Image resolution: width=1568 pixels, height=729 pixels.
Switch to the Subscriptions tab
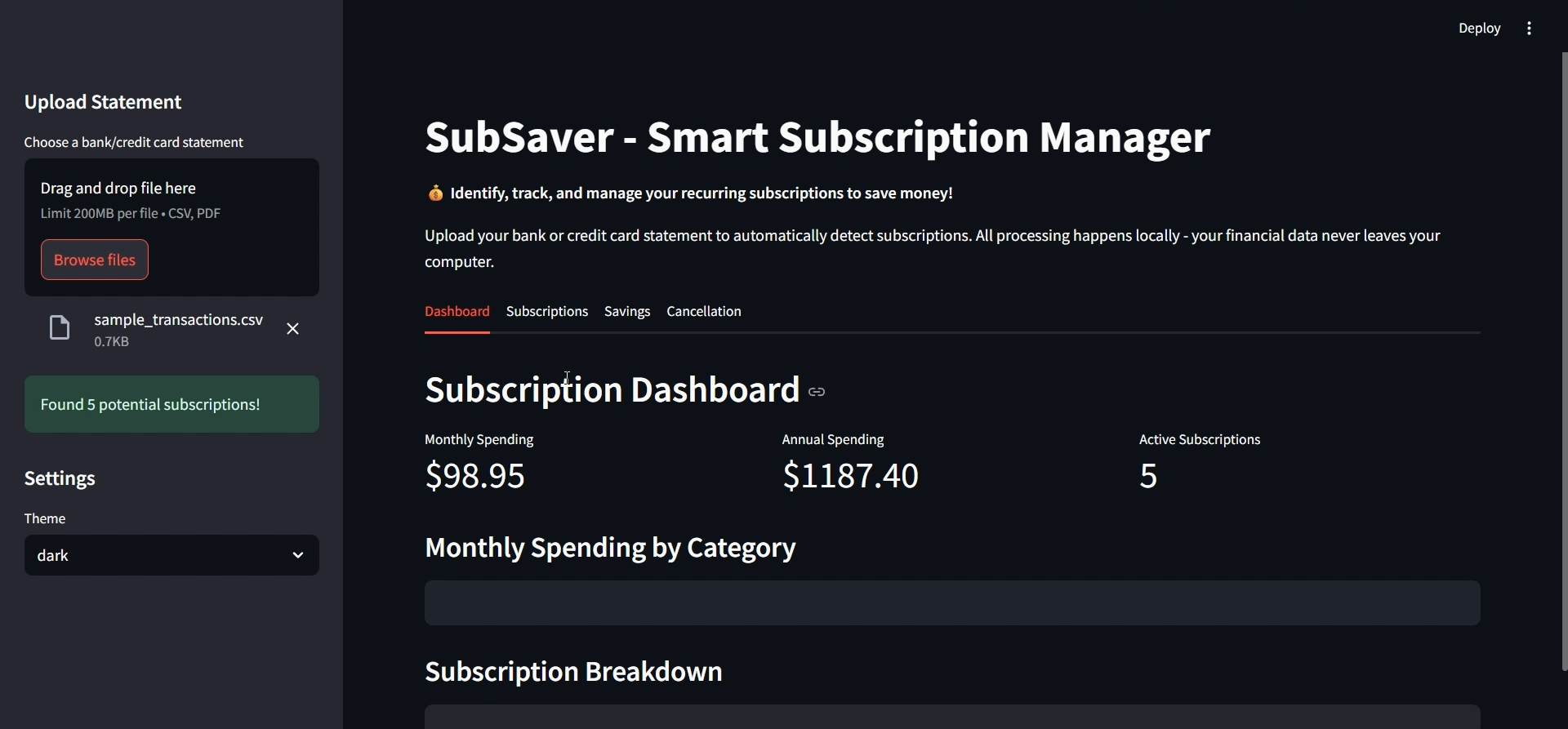[x=546, y=311]
